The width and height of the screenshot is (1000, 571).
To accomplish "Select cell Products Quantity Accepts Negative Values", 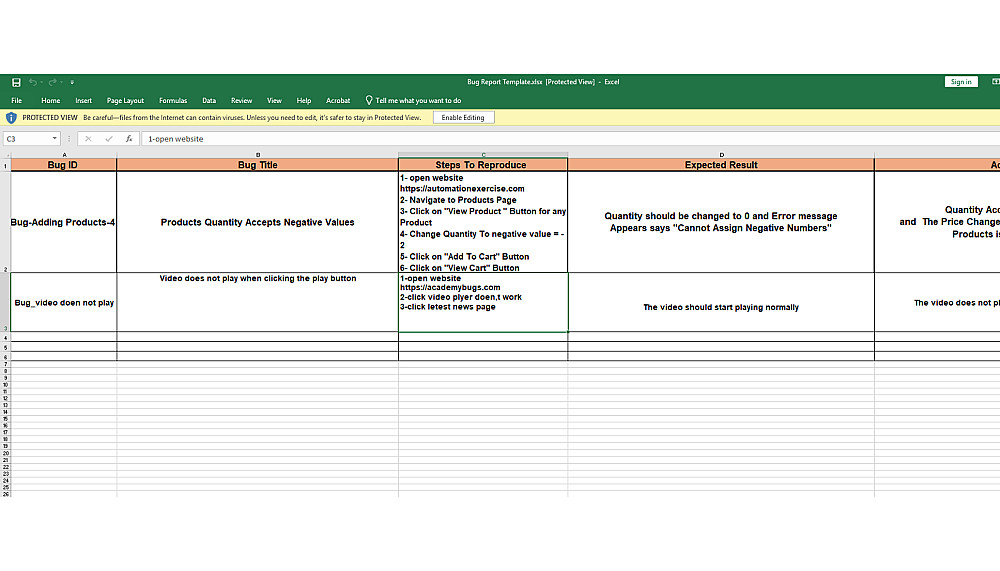I will (258, 222).
